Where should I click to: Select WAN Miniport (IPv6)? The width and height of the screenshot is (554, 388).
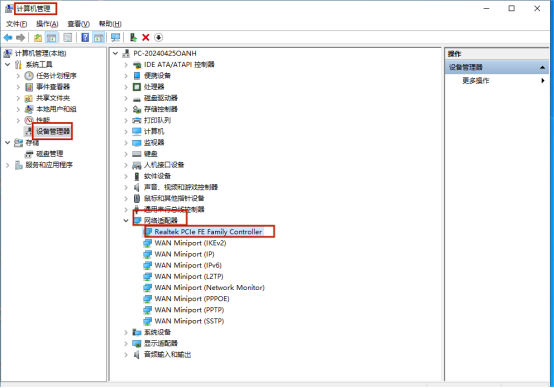pos(188,265)
